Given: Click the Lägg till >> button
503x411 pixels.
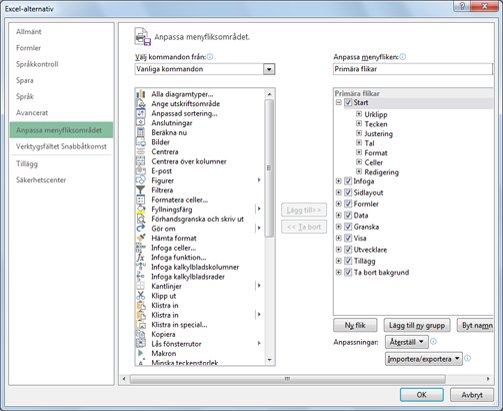Looking at the screenshot, I should coord(304,210).
